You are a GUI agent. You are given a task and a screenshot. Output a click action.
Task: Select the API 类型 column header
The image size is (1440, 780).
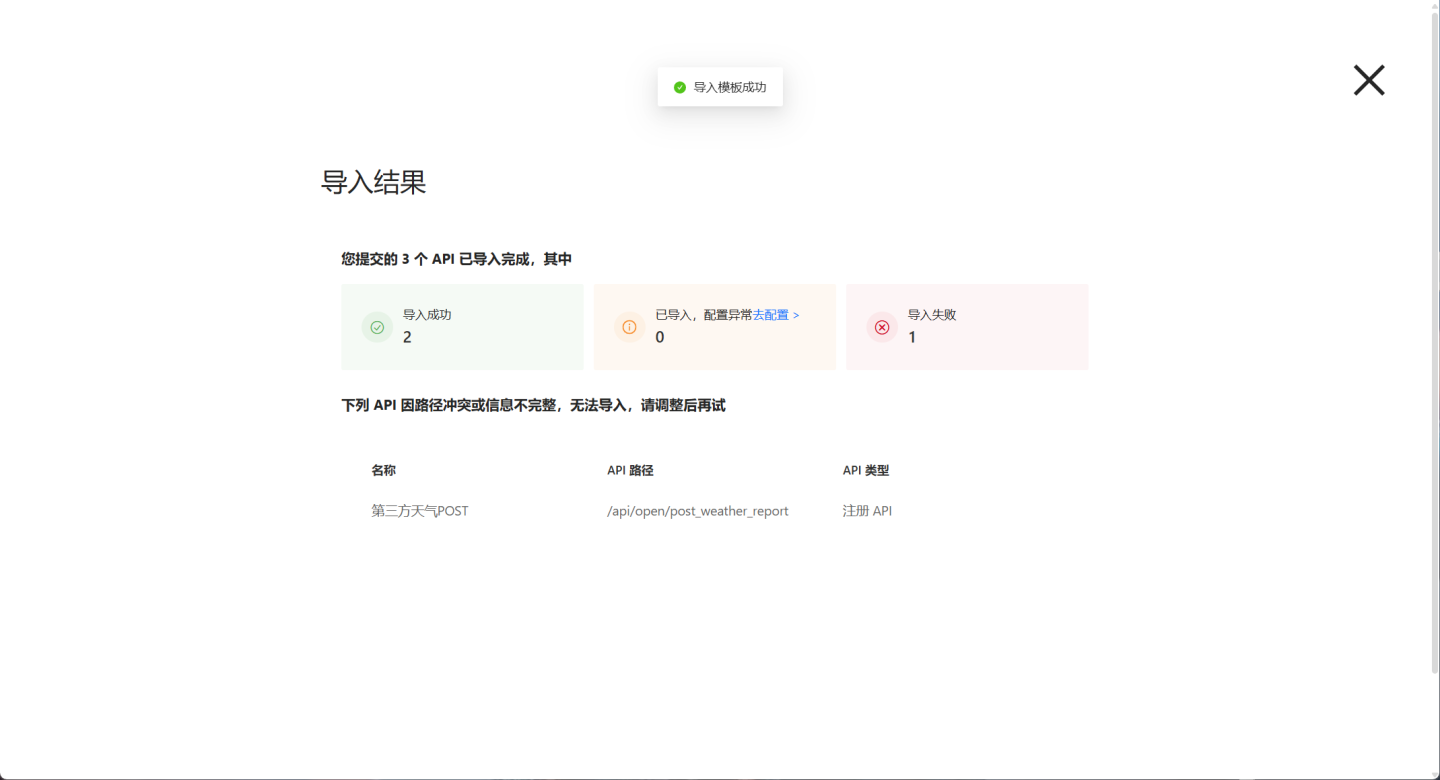coord(866,470)
